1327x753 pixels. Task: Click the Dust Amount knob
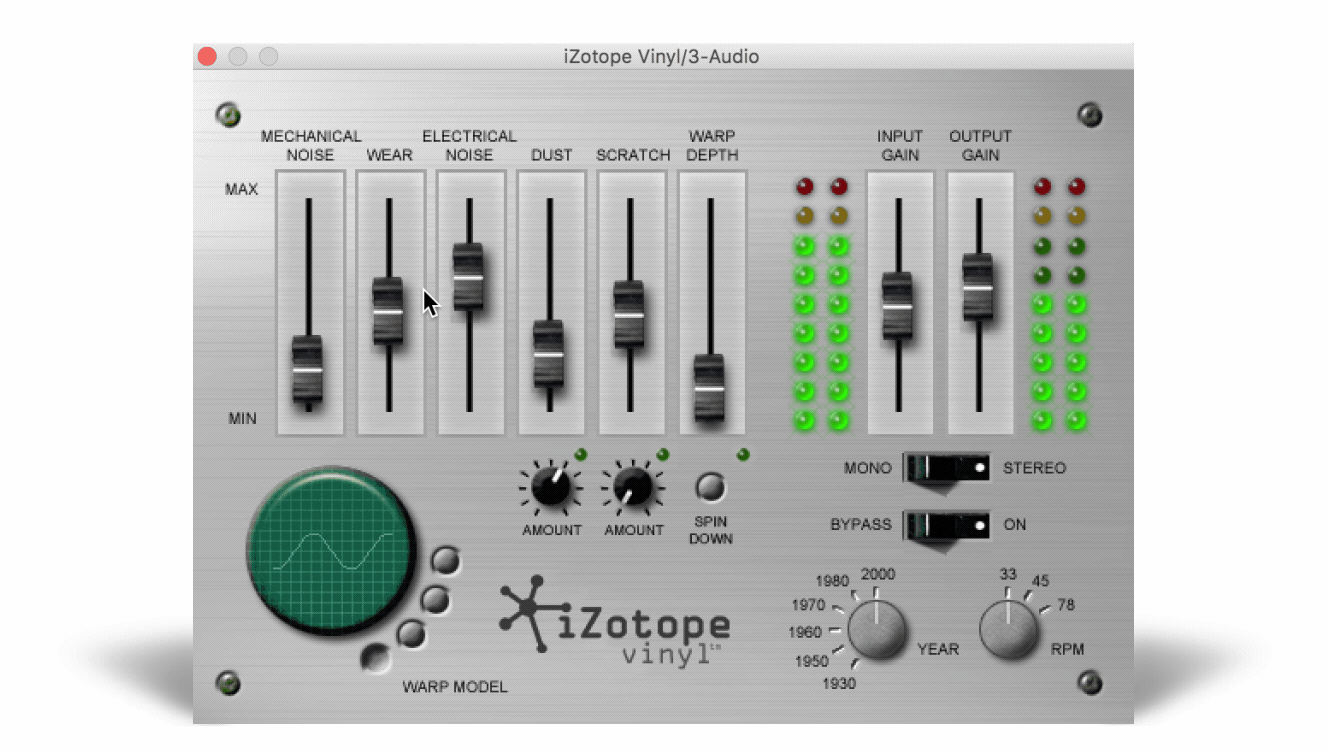point(550,487)
